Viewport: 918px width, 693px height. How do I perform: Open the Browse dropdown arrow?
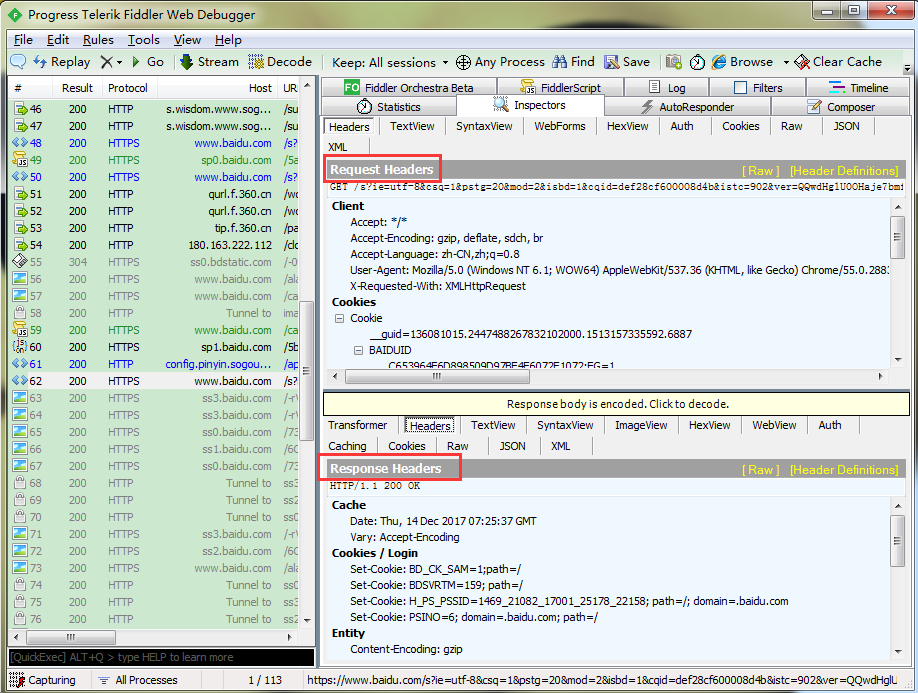pos(786,62)
